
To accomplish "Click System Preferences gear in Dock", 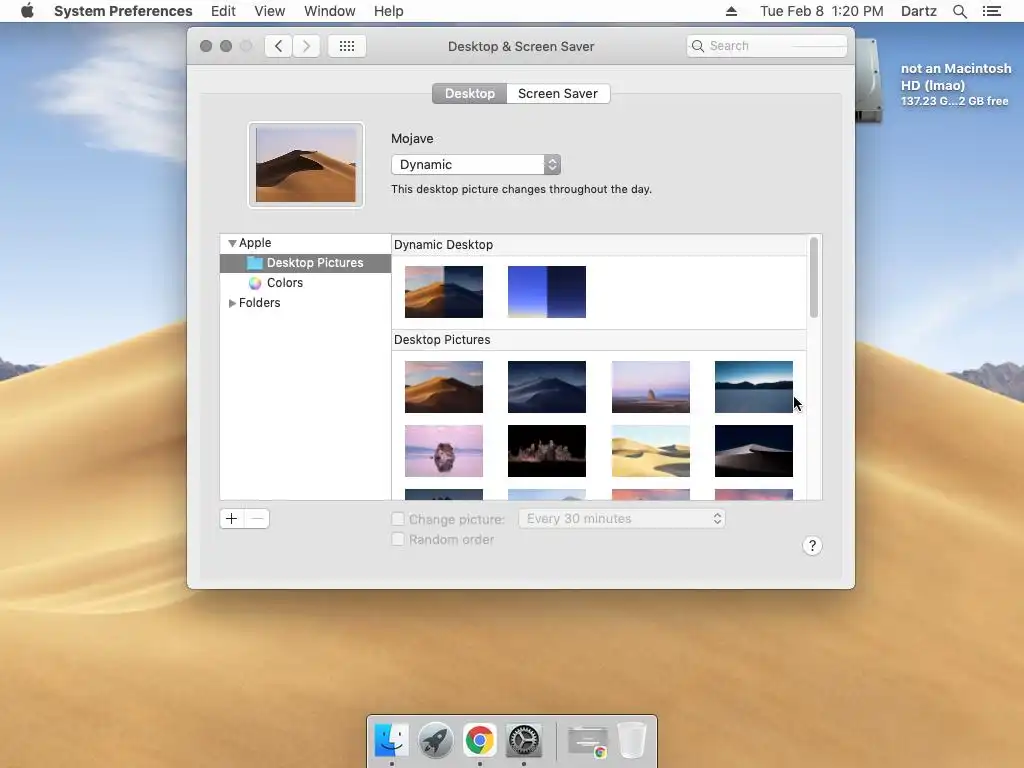I will [524, 740].
